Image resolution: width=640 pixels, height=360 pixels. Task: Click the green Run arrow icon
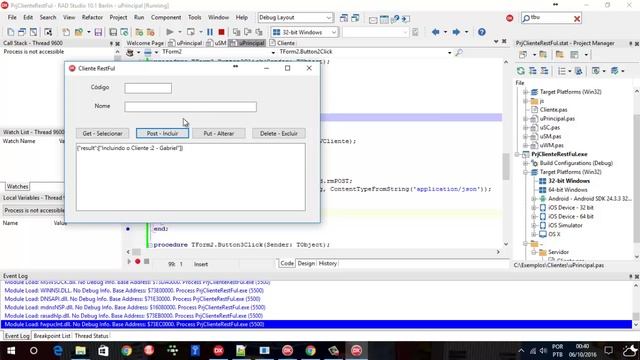point(170,32)
